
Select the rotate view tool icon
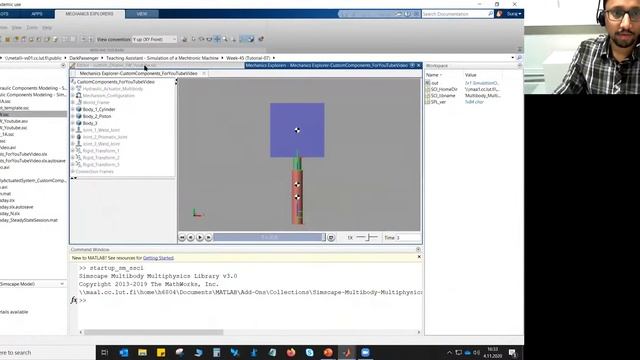202,39
